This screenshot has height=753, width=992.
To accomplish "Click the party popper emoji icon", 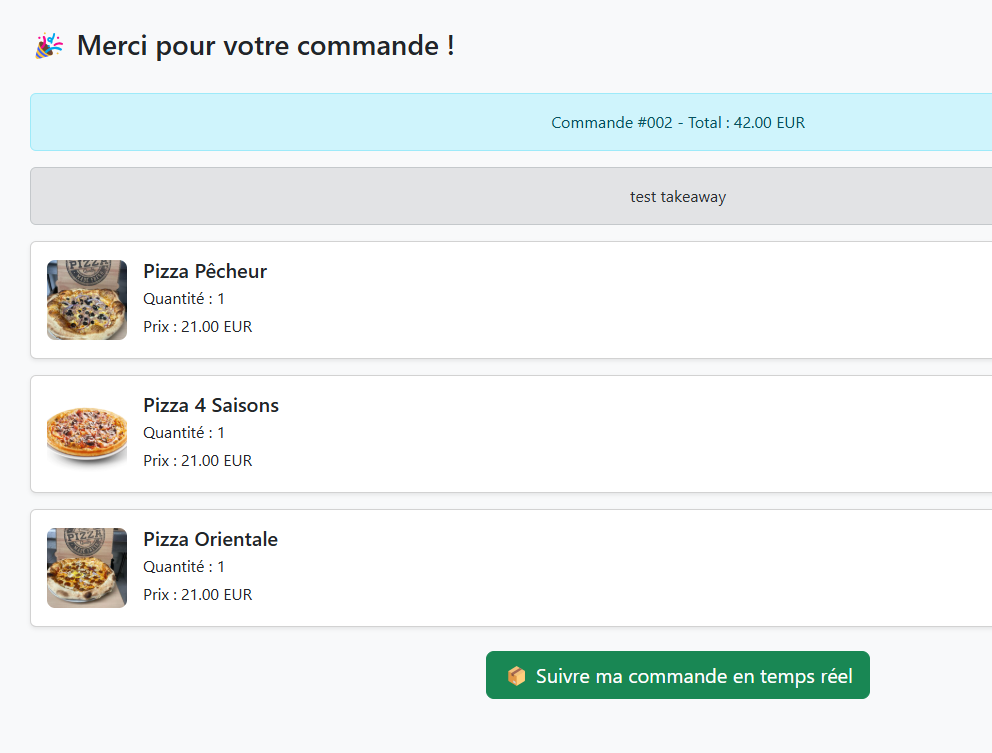I will pyautogui.click(x=49, y=46).
